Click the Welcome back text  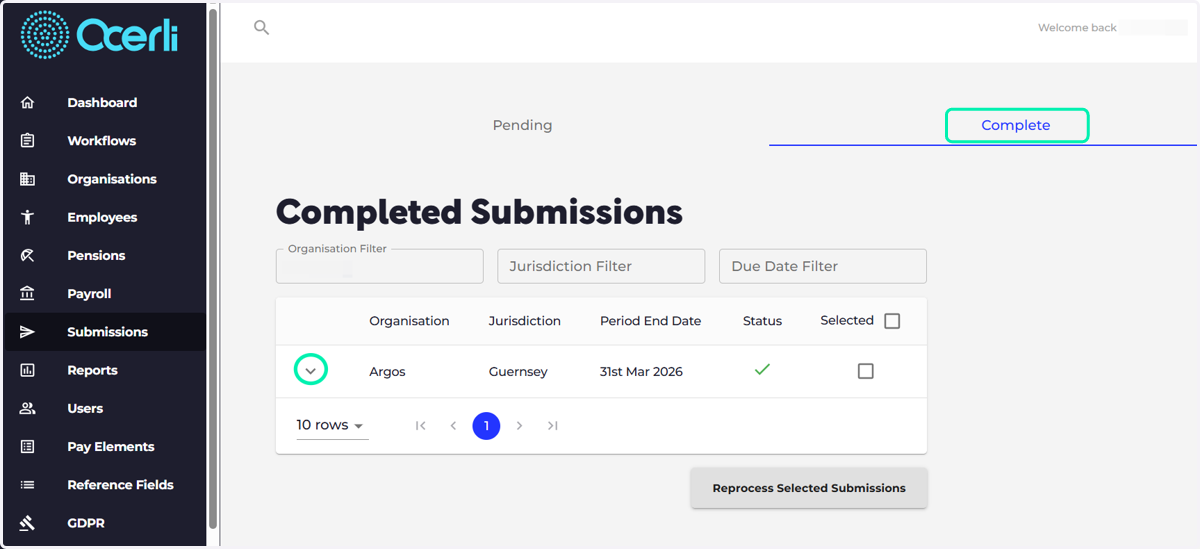pos(1077,28)
